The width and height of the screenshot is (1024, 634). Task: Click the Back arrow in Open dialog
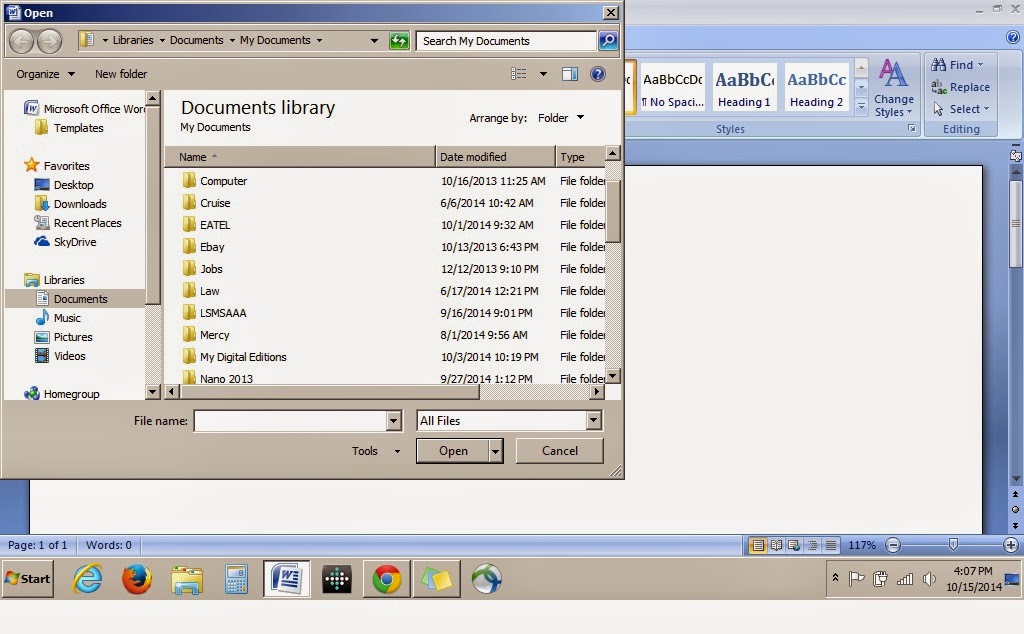22,41
